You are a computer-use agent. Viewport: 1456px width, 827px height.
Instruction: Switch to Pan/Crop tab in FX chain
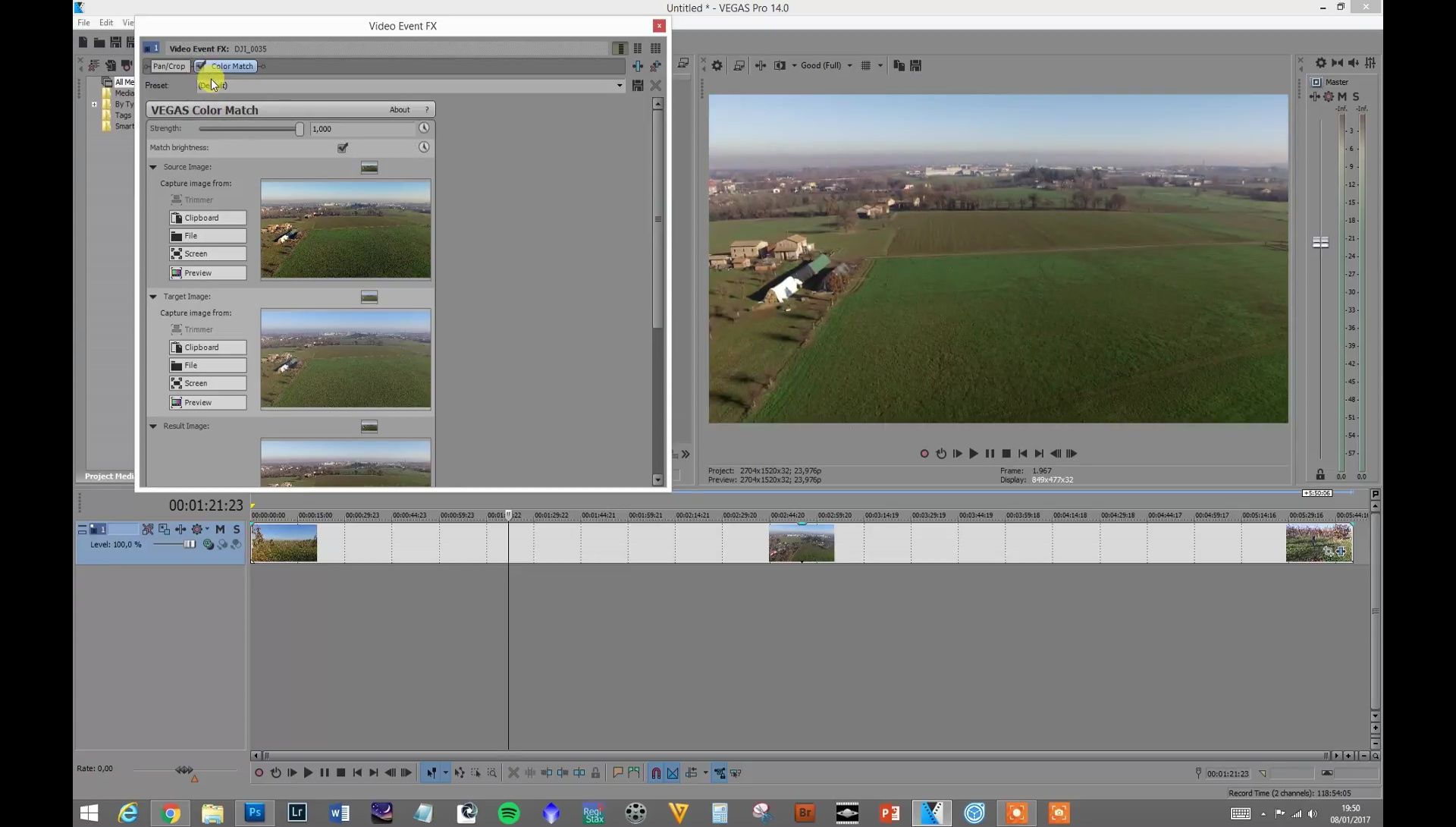tap(168, 67)
